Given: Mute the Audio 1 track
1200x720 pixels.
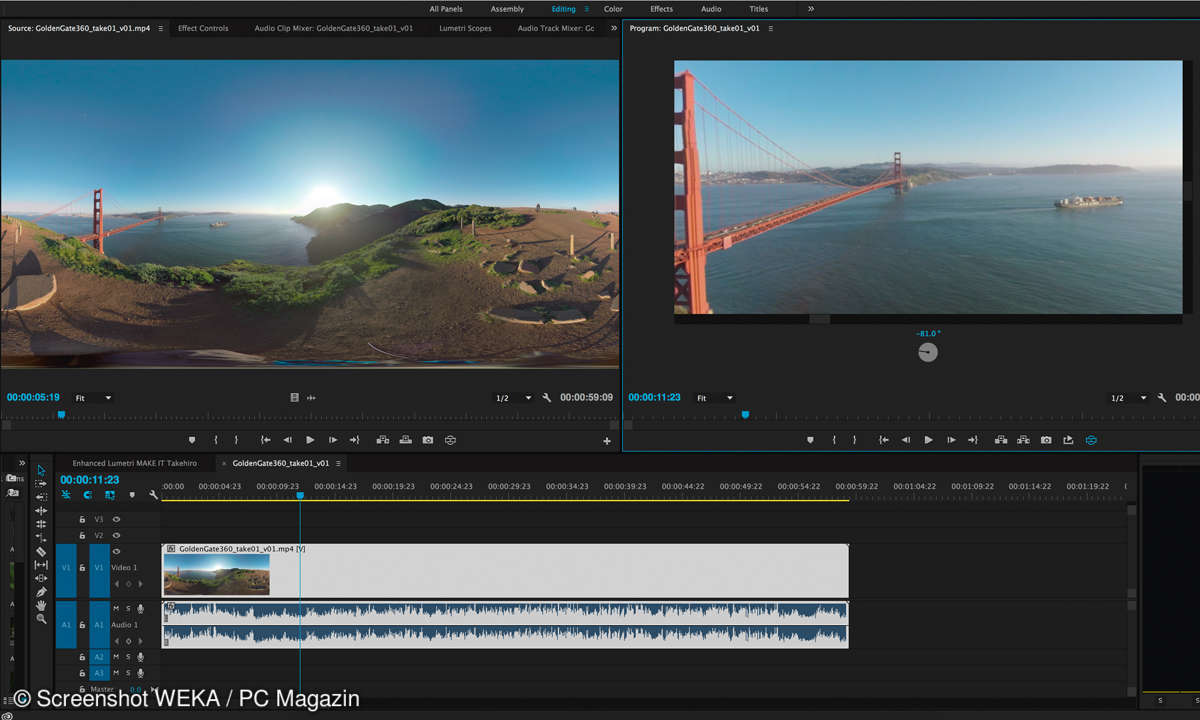Looking at the screenshot, I should (x=116, y=608).
